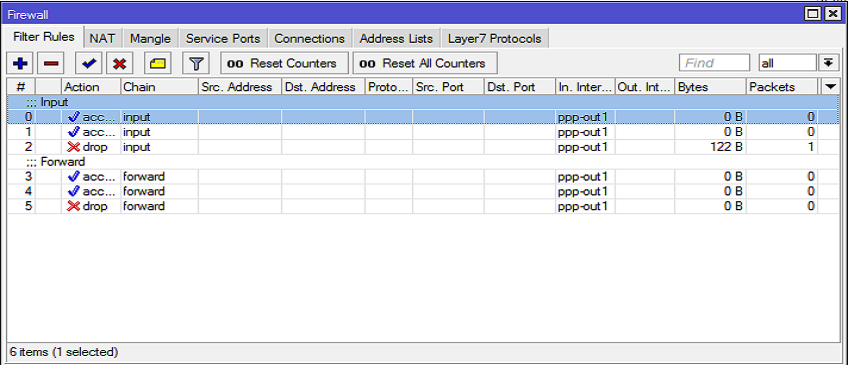Sort by In. Inter... column header
849x366 pixels.
[x=585, y=87]
